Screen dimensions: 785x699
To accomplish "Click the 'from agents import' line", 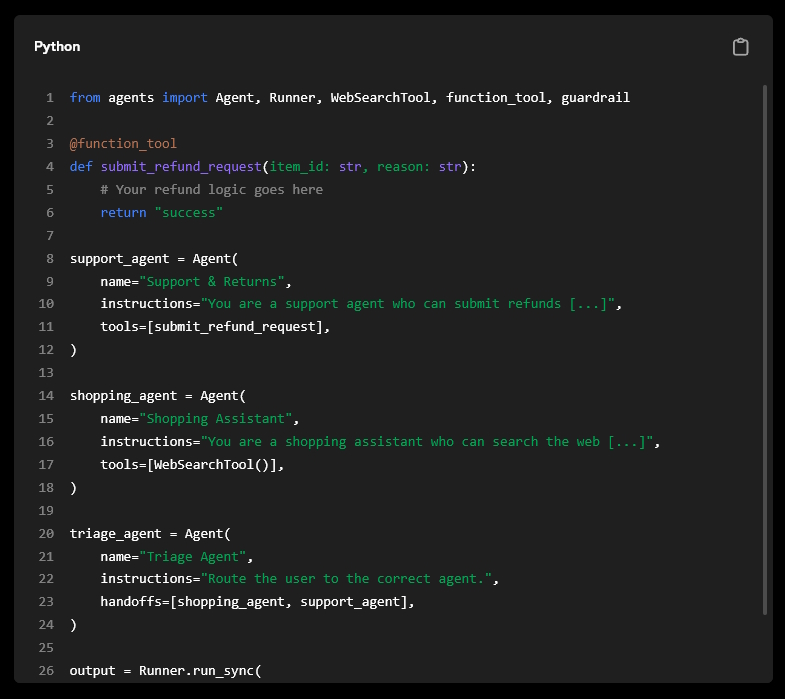I will (x=349, y=98).
